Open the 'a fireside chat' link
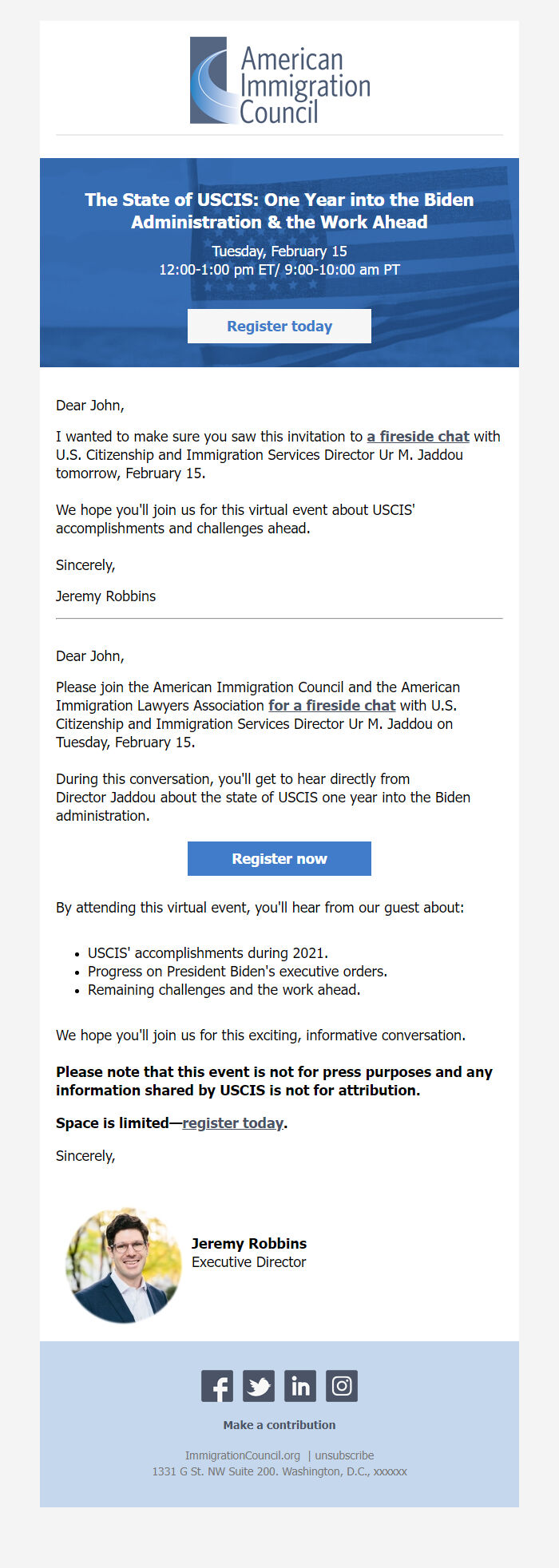Screen dimensions: 559x1568 tap(418, 437)
